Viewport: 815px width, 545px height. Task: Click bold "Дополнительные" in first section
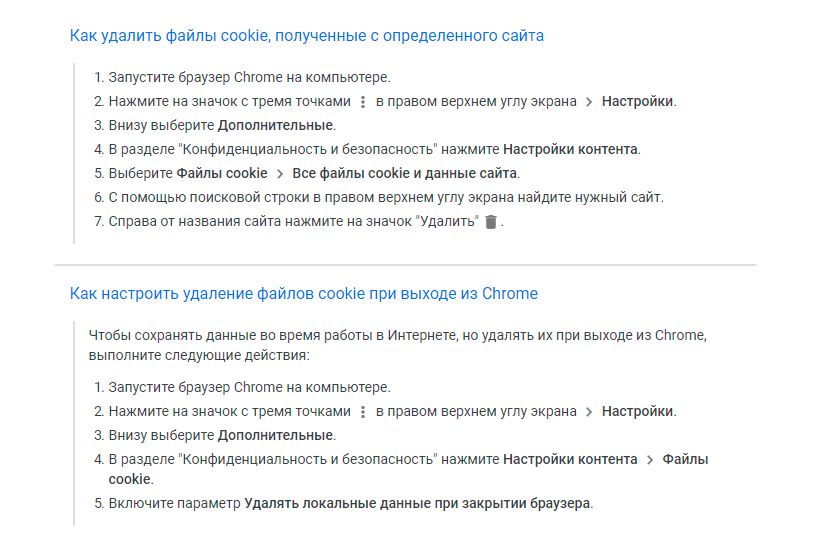[275, 126]
